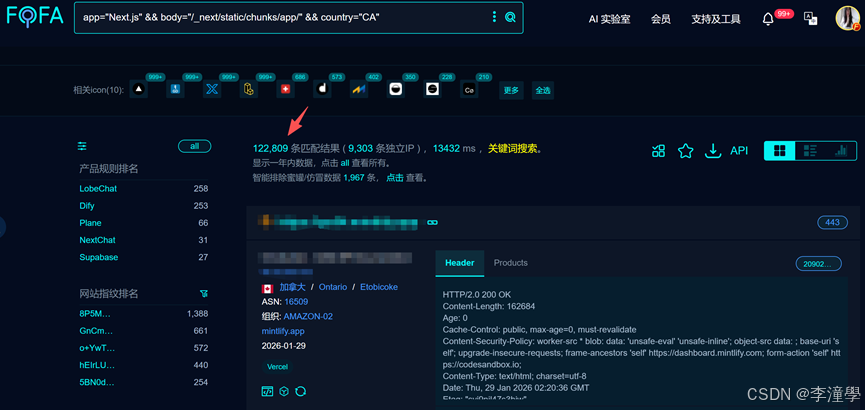This screenshot has height=410, width=865.
Task: Click 关键词搜索 link
Action: (512, 148)
